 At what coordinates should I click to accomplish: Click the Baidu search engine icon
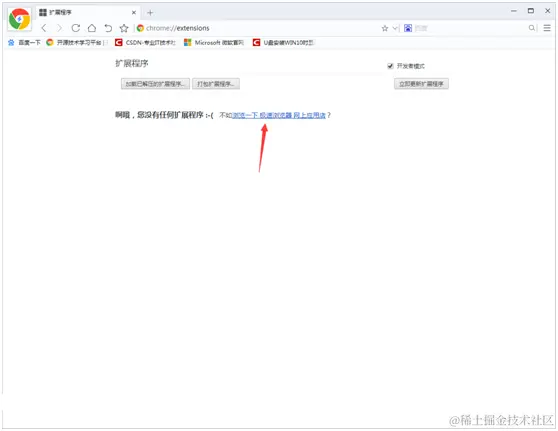408,28
